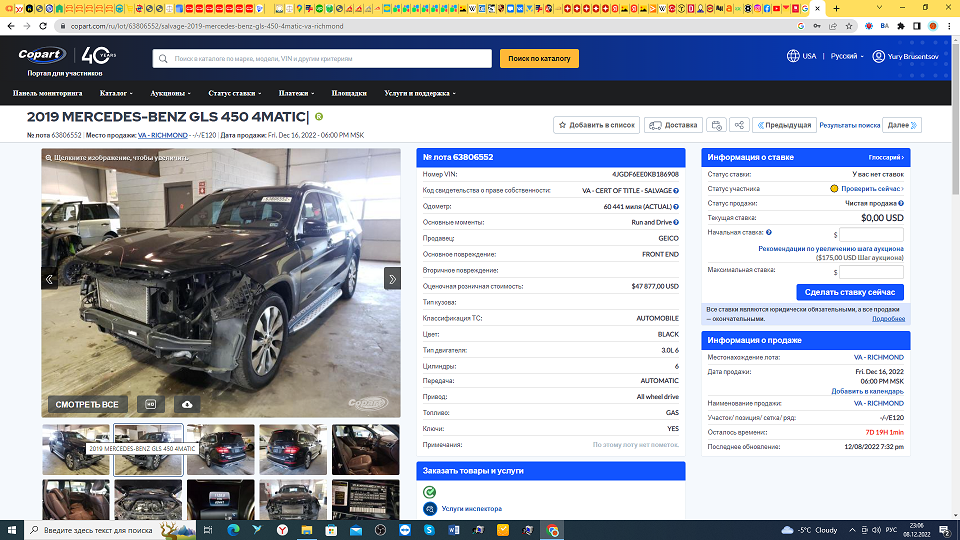
Task: Click the user account avatar icon
Action: coord(879,56)
